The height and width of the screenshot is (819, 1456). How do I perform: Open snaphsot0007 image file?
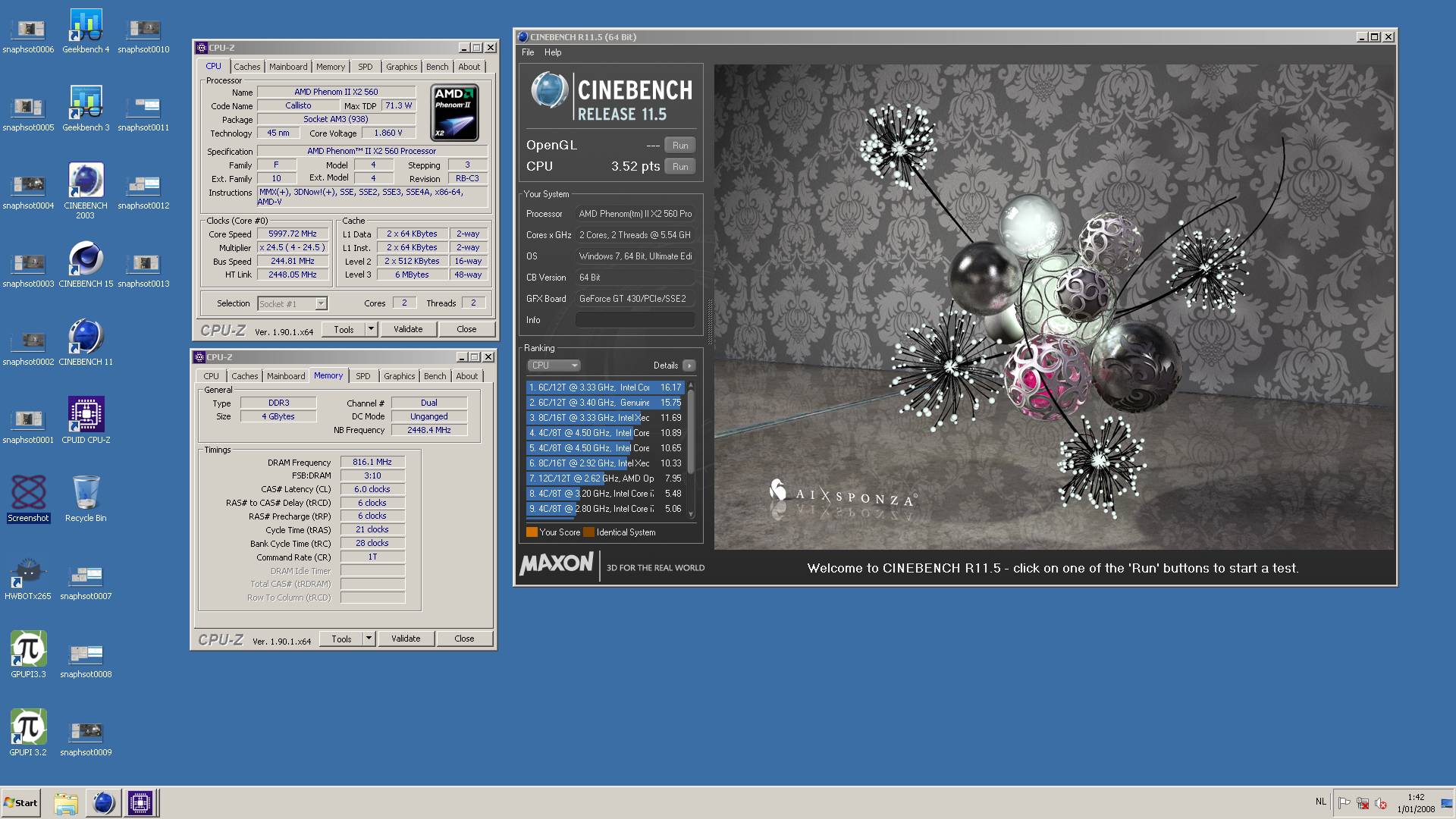tap(86, 582)
